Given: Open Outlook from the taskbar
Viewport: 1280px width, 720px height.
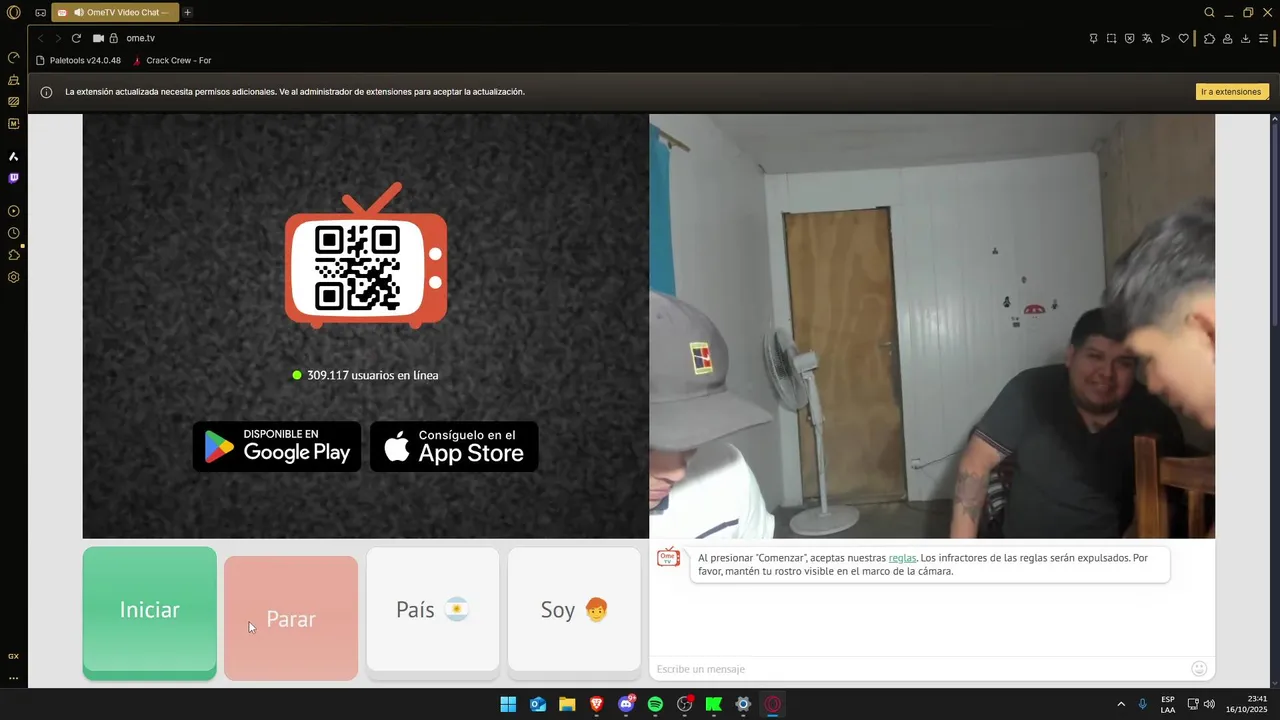Looking at the screenshot, I should [538, 704].
